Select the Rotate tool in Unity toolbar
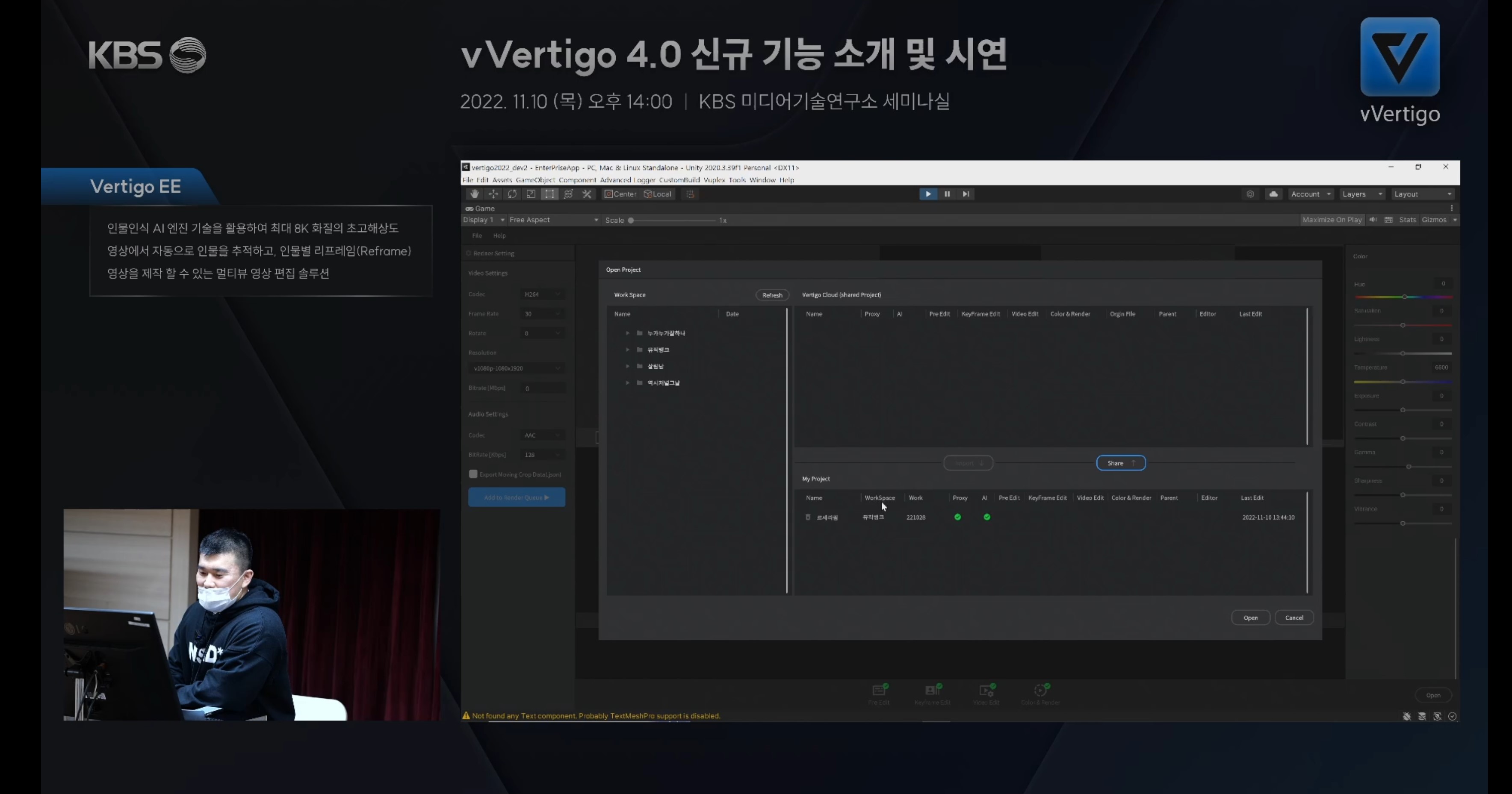This screenshot has height=794, width=1512. (x=512, y=194)
